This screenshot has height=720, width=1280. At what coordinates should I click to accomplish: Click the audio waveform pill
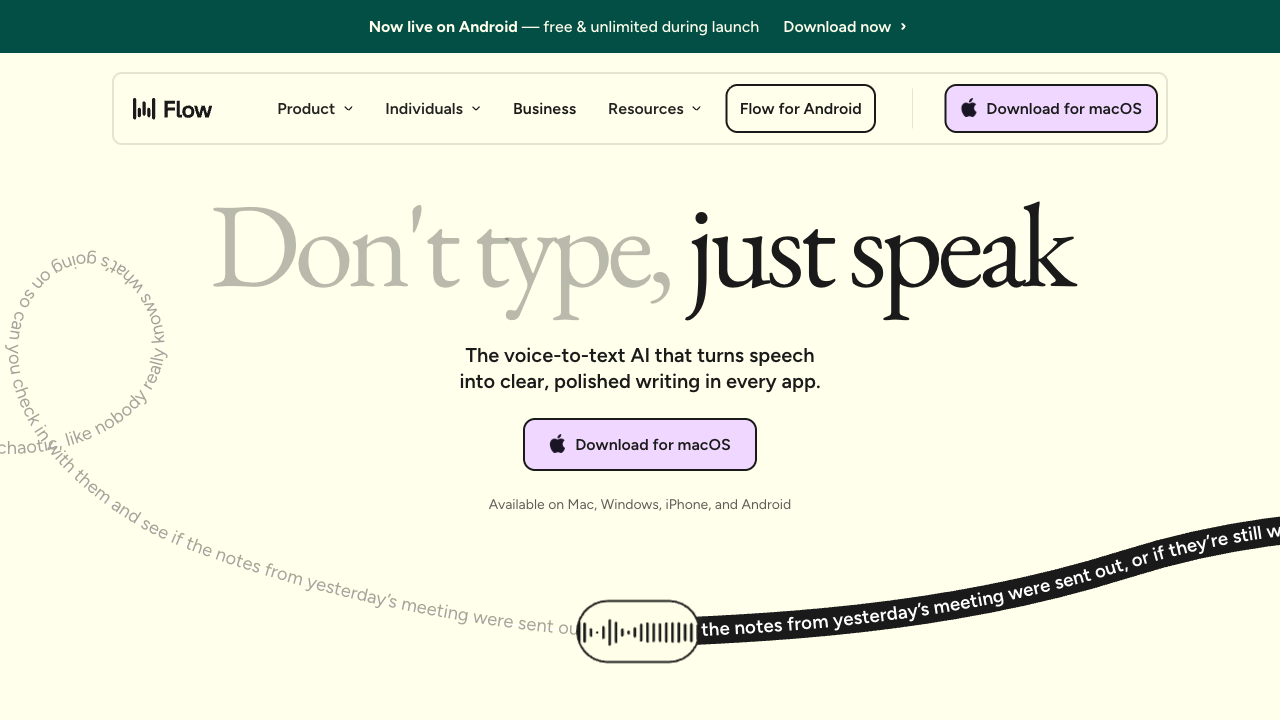[x=638, y=631]
